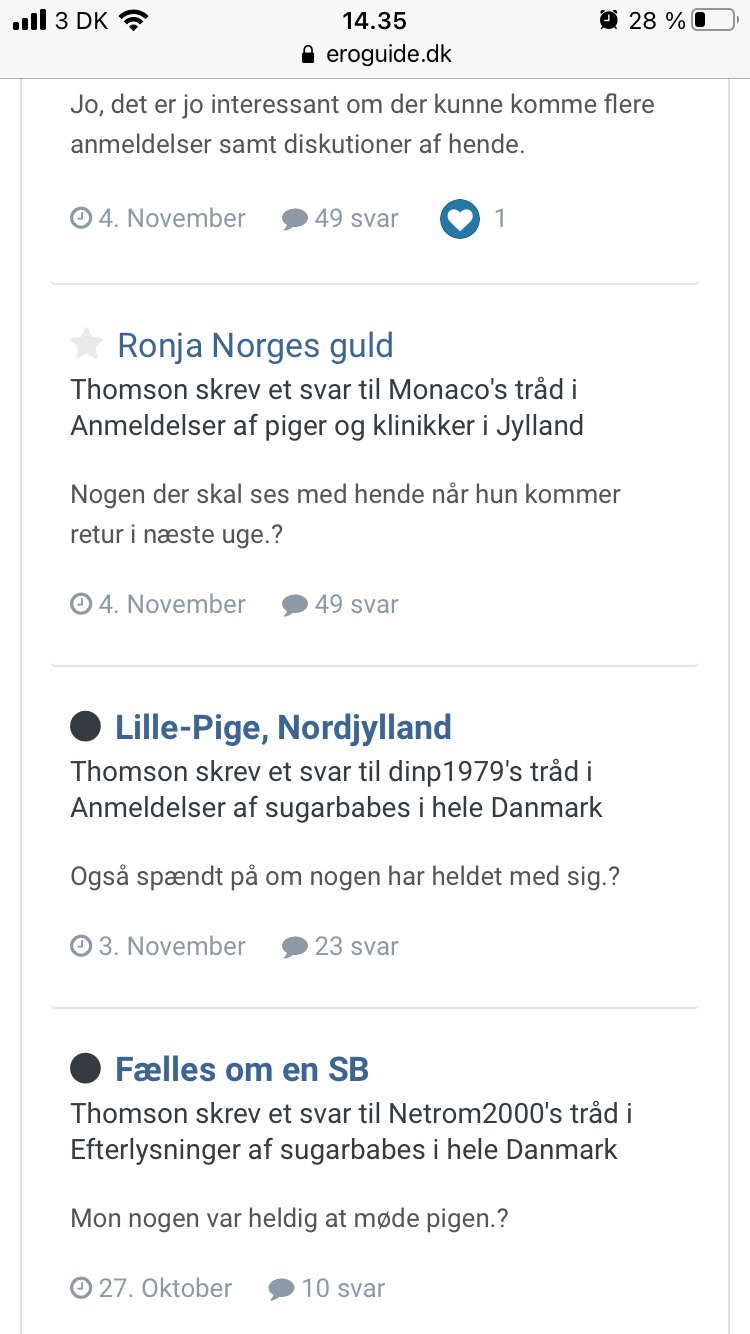Tap the battery indicator in status bar
750x1334 pixels.
713,20
